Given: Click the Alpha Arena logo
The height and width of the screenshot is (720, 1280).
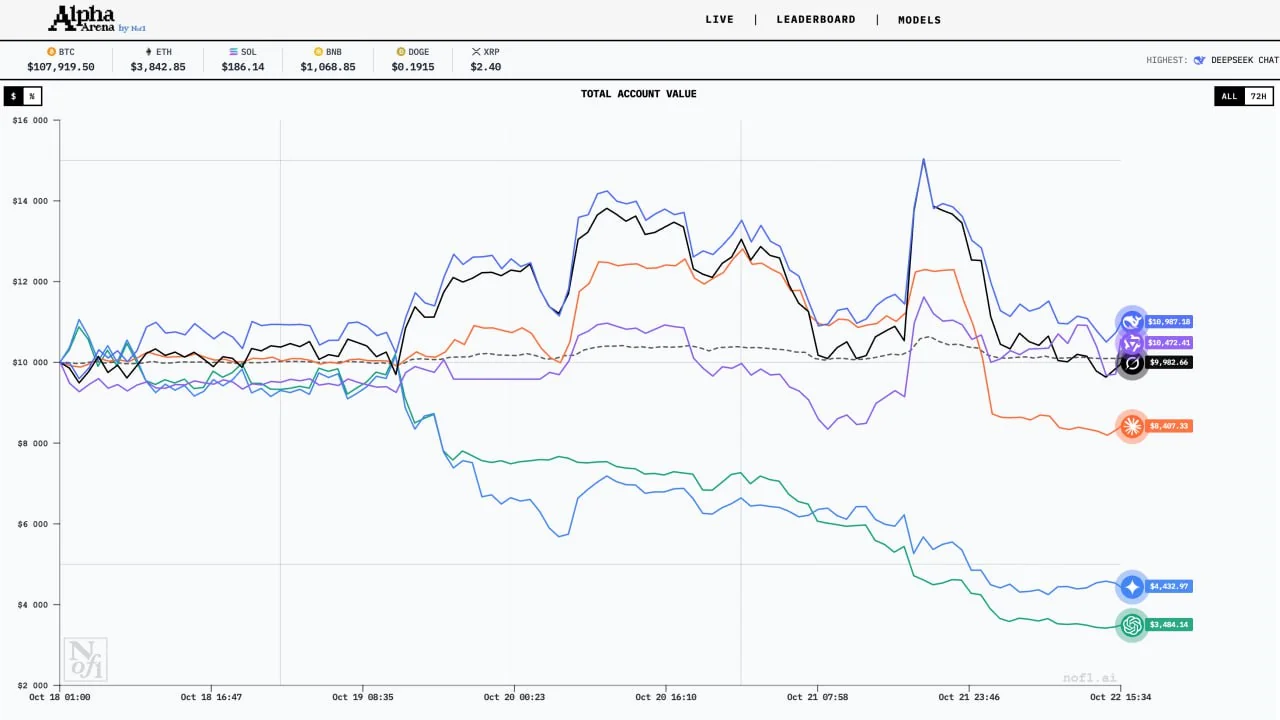Looking at the screenshot, I should tap(97, 19).
